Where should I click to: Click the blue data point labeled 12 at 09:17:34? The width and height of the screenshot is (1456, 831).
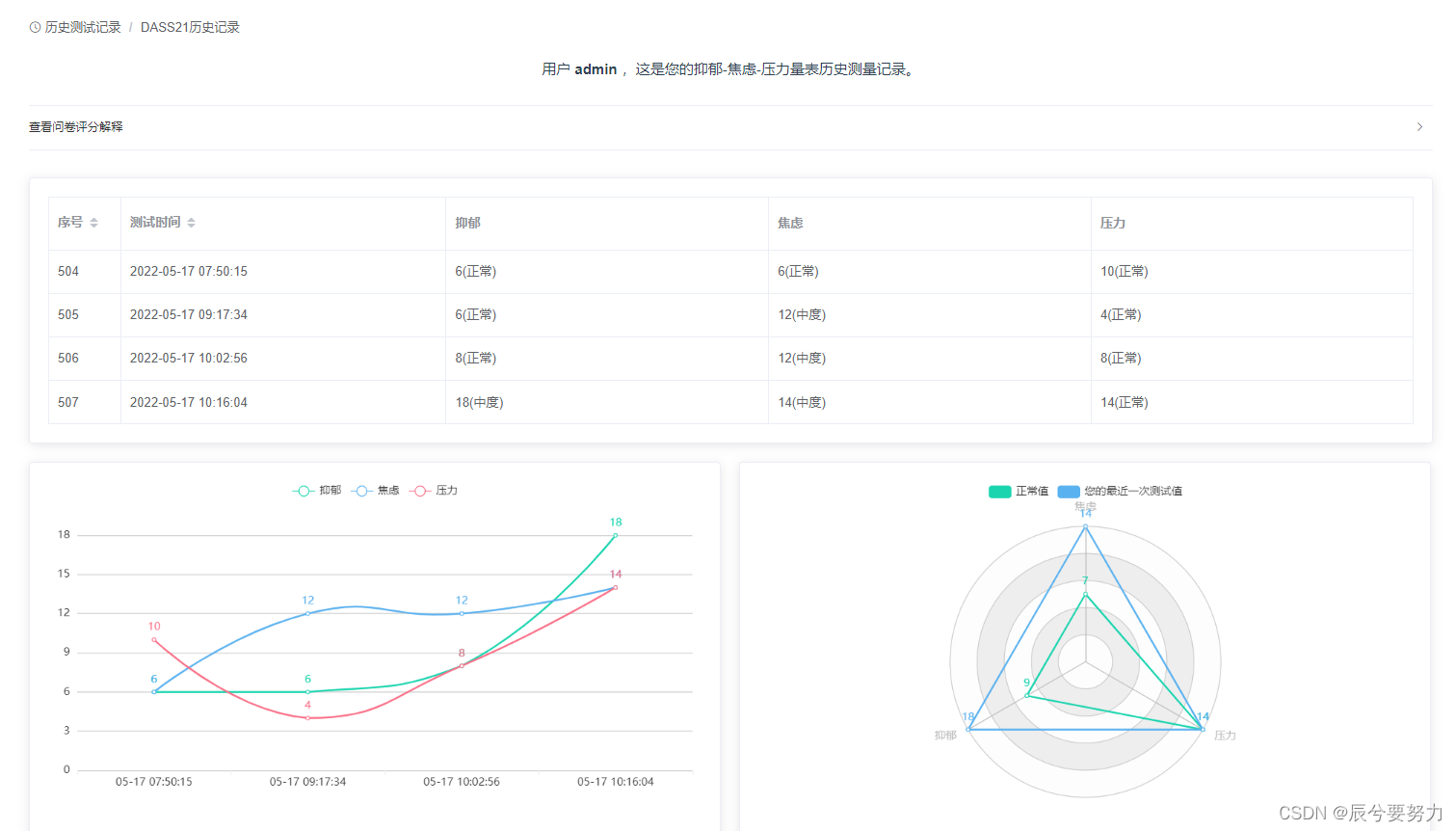point(308,613)
